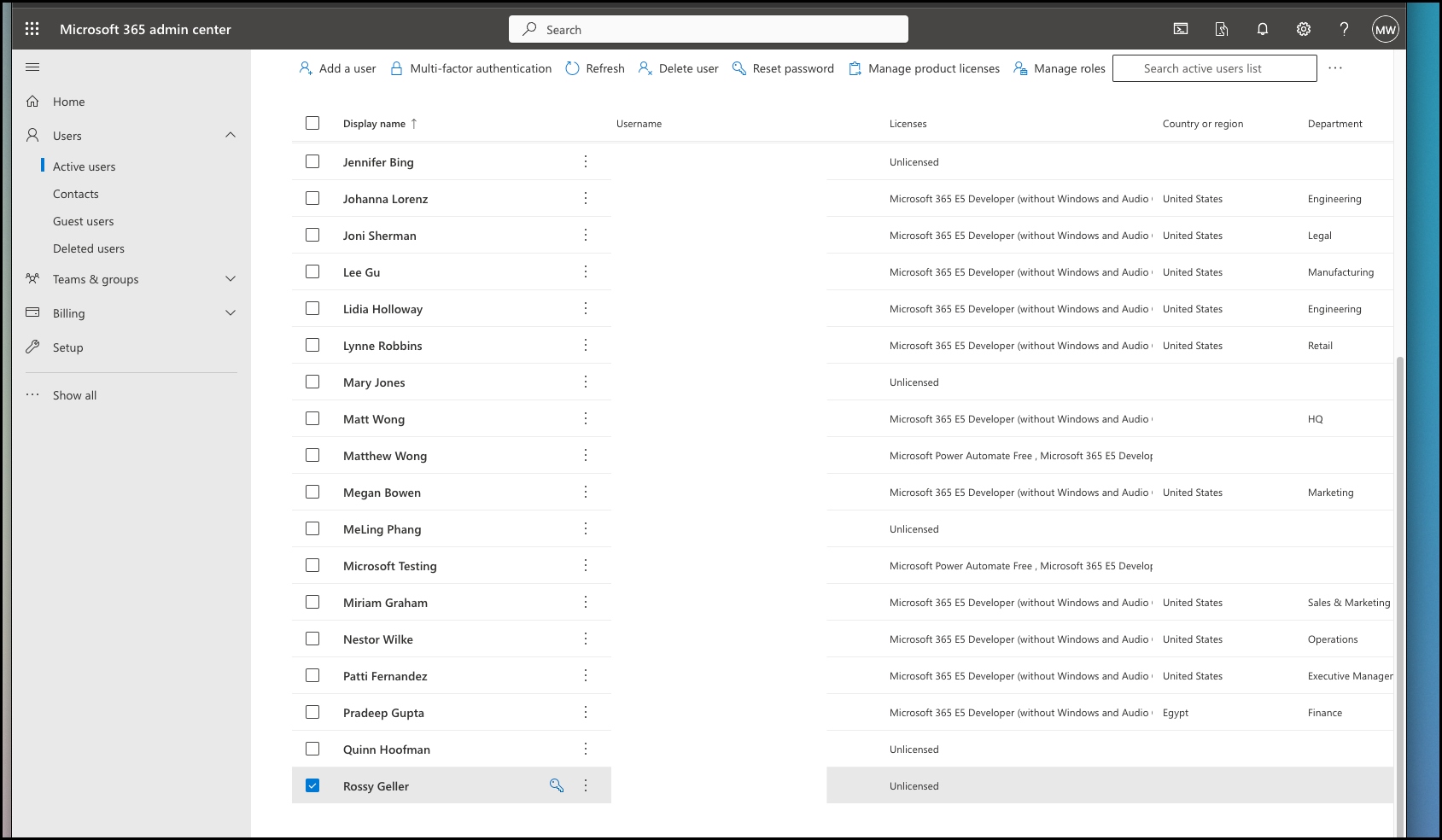Go to Deleted users page
Viewport: 1442px width, 840px height.
88,248
